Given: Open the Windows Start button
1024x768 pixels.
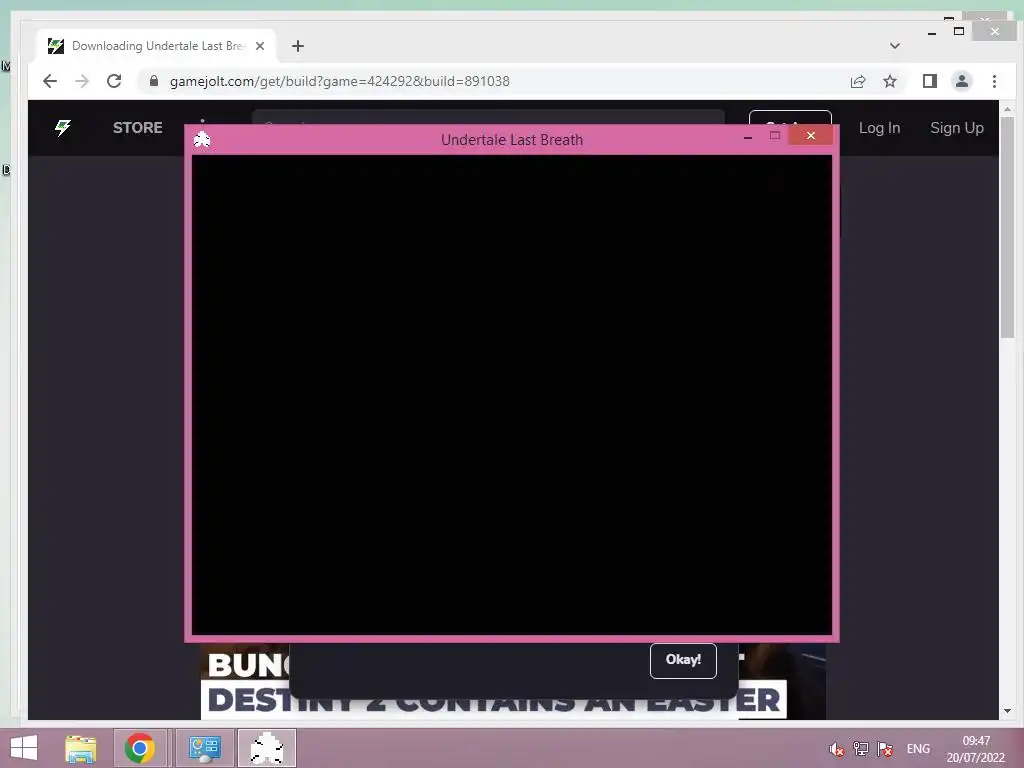Looking at the screenshot, I should (24, 748).
